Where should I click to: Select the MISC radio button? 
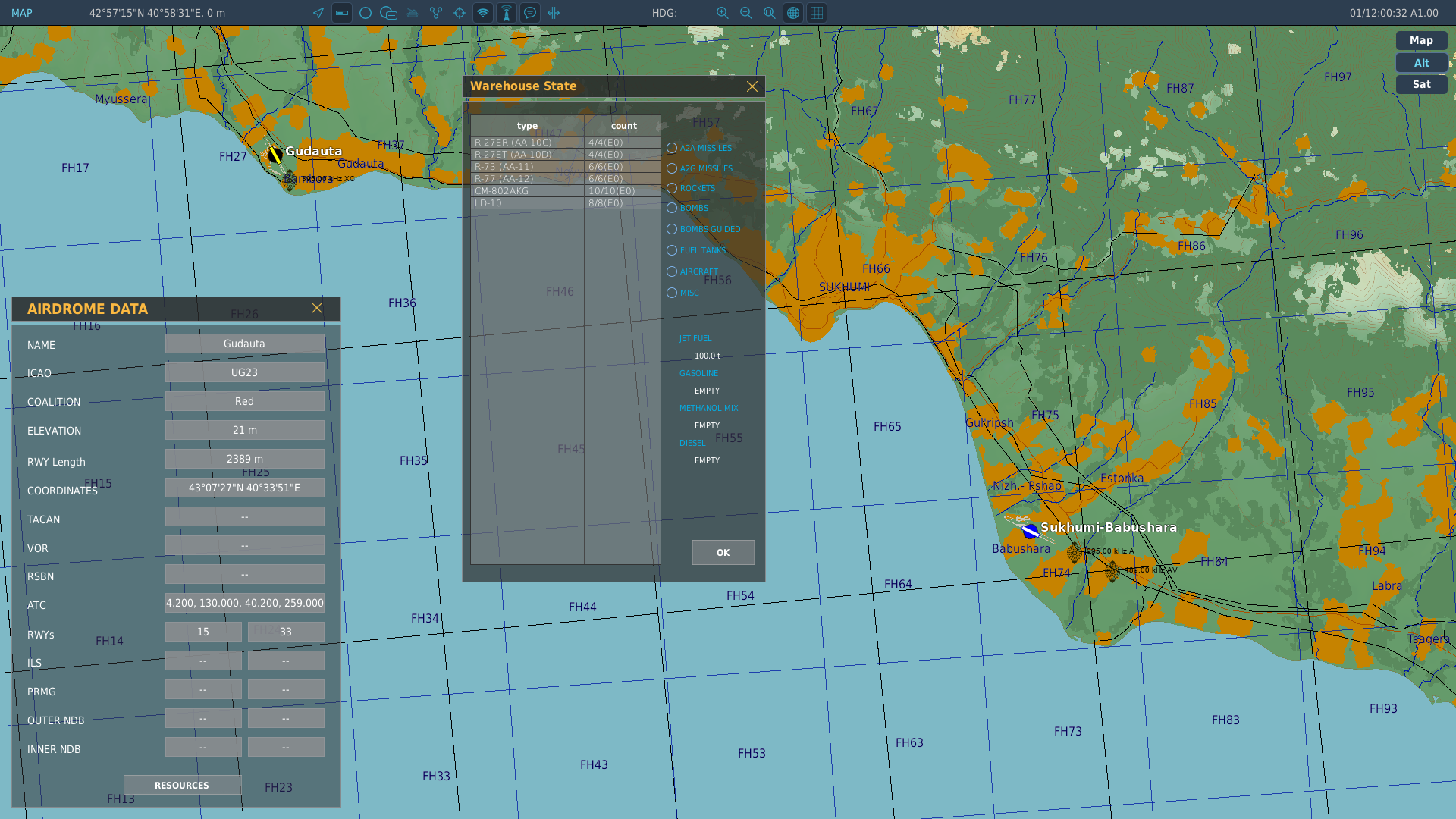pyautogui.click(x=672, y=293)
